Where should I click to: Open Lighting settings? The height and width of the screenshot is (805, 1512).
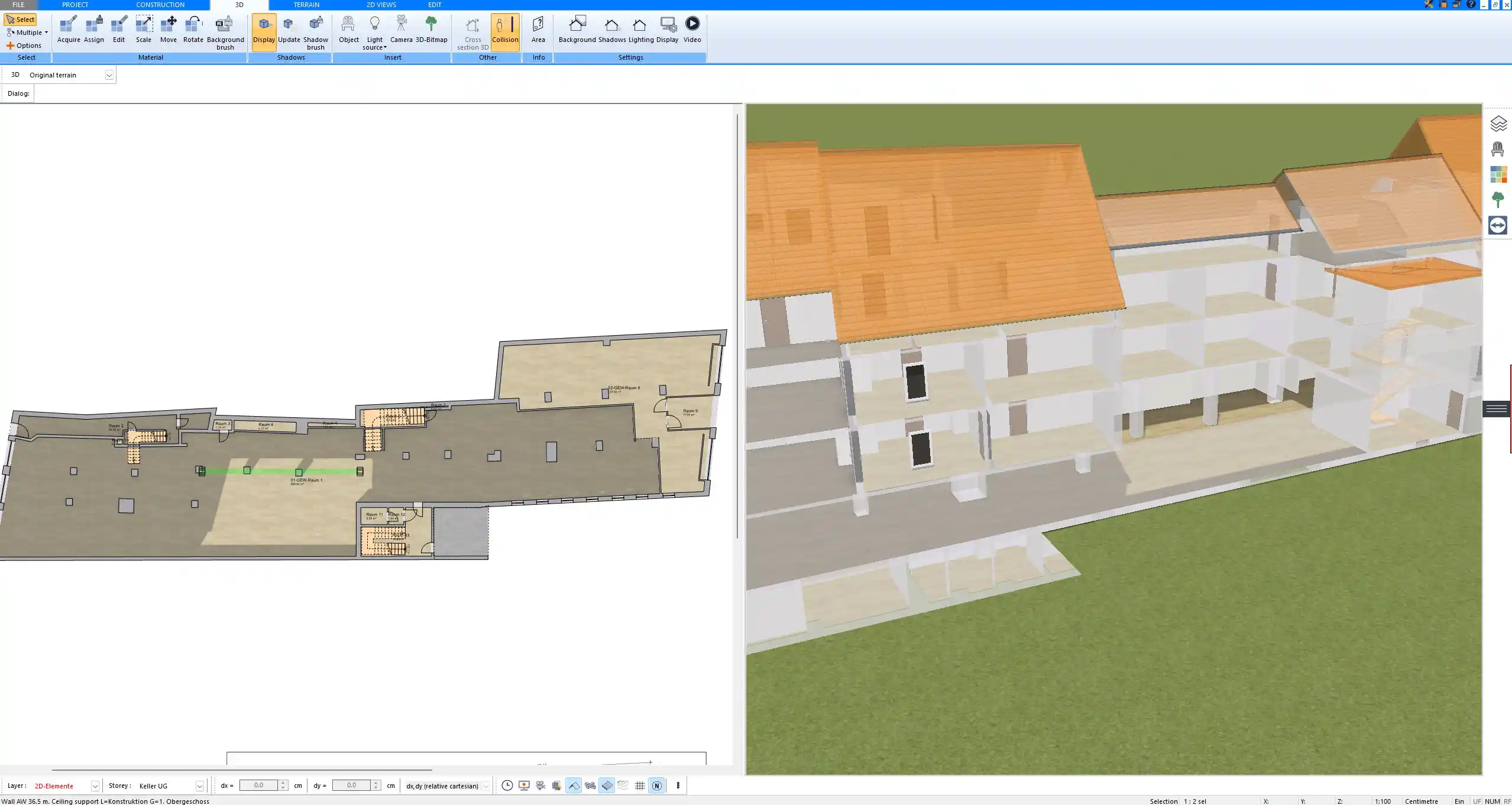[x=641, y=31]
